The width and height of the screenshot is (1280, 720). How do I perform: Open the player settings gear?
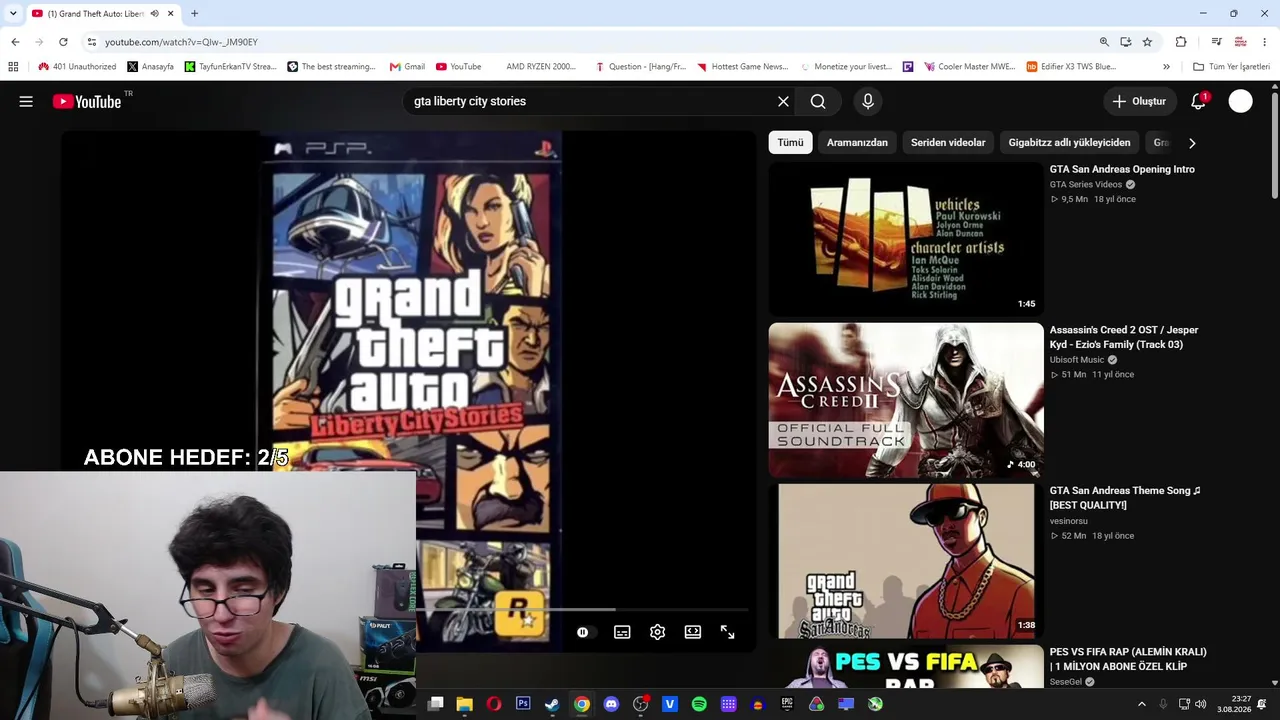[657, 632]
